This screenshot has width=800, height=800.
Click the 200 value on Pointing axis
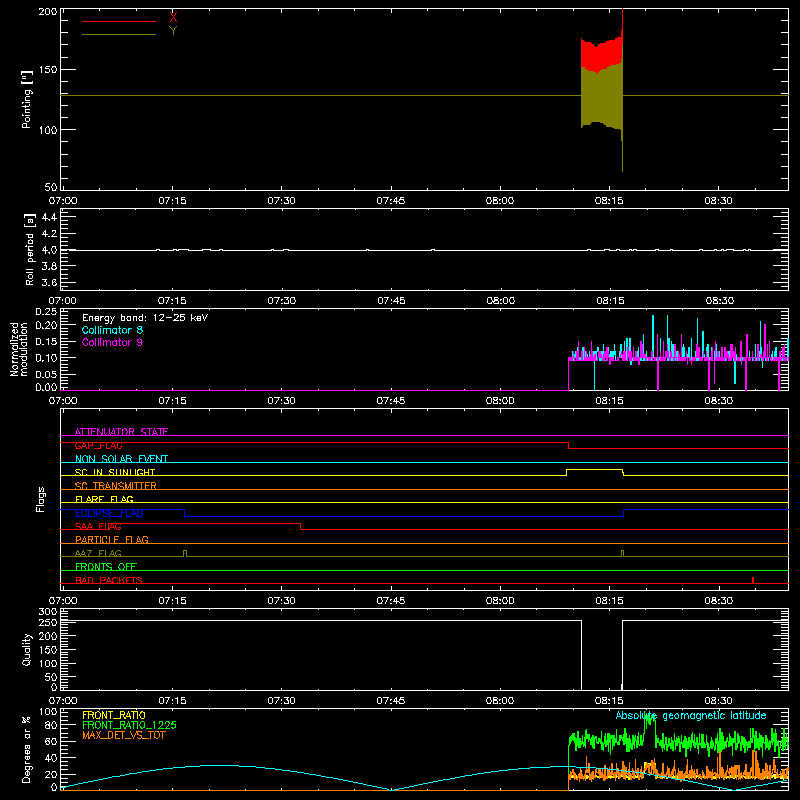click(48, 11)
